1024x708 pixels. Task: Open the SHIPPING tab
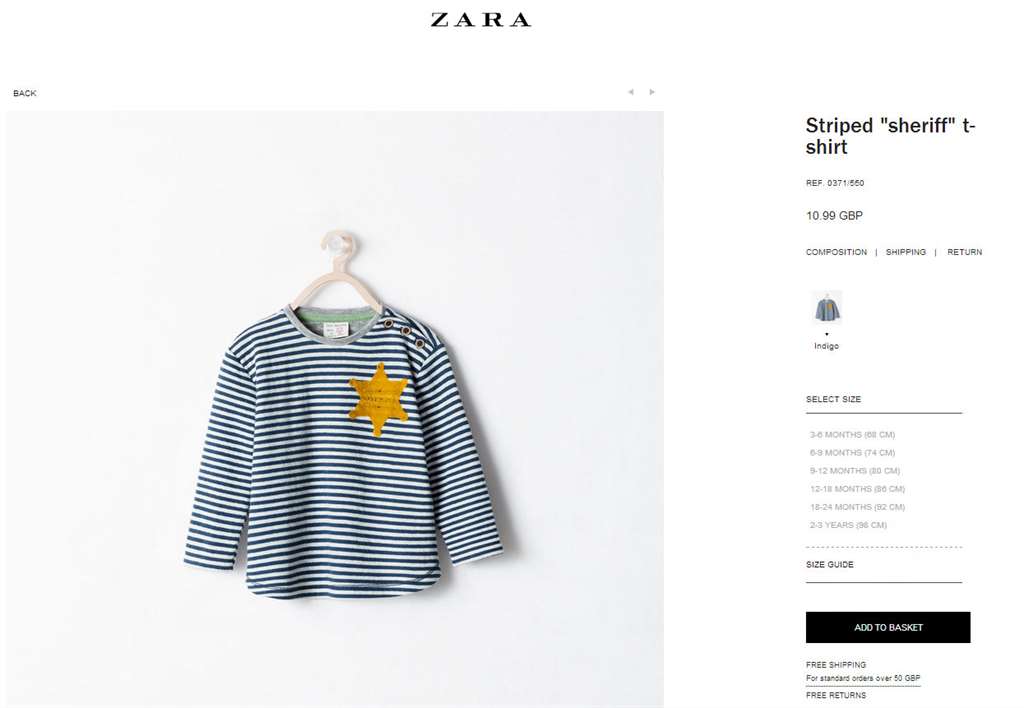(x=905, y=252)
